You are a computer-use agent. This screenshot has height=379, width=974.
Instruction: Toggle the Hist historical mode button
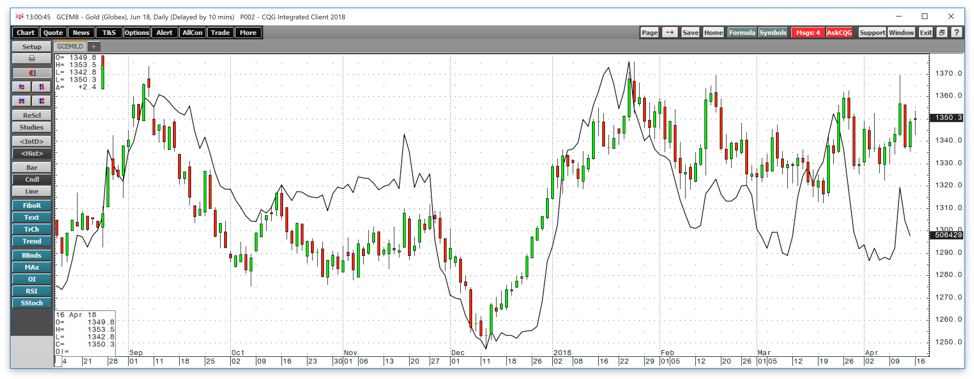pyautogui.click(x=32, y=153)
